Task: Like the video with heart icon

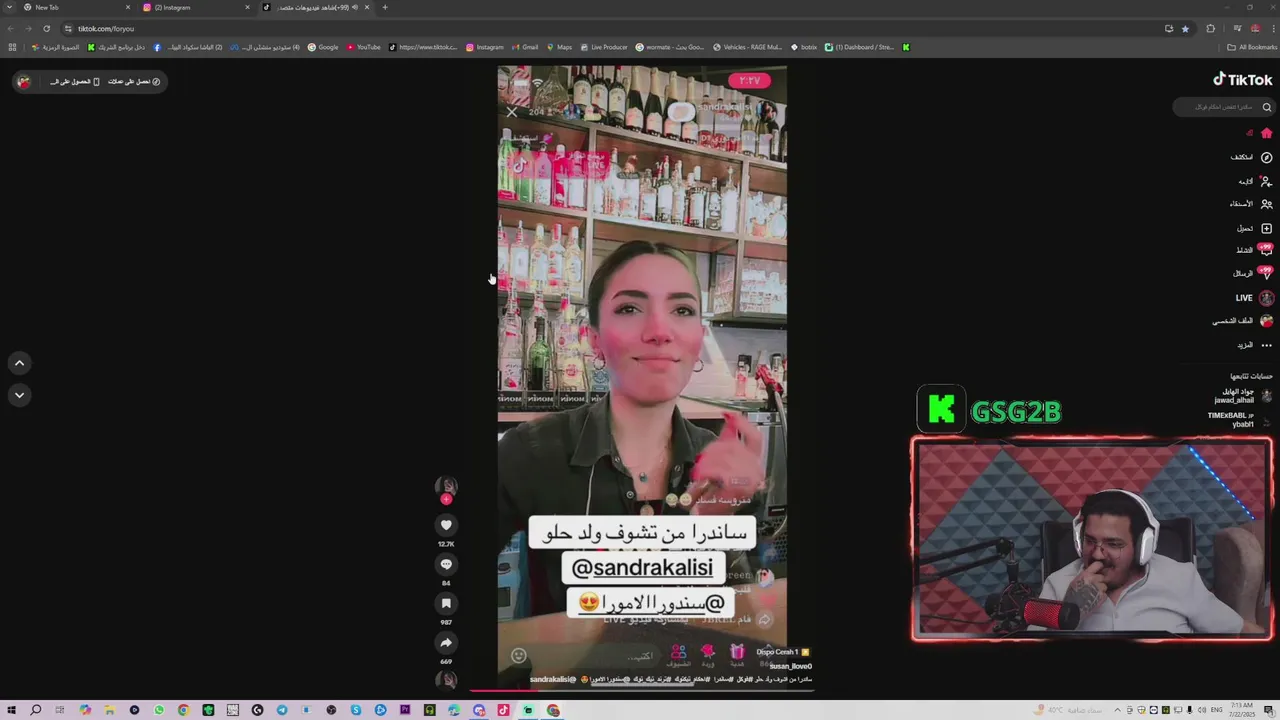Action: tap(446, 525)
